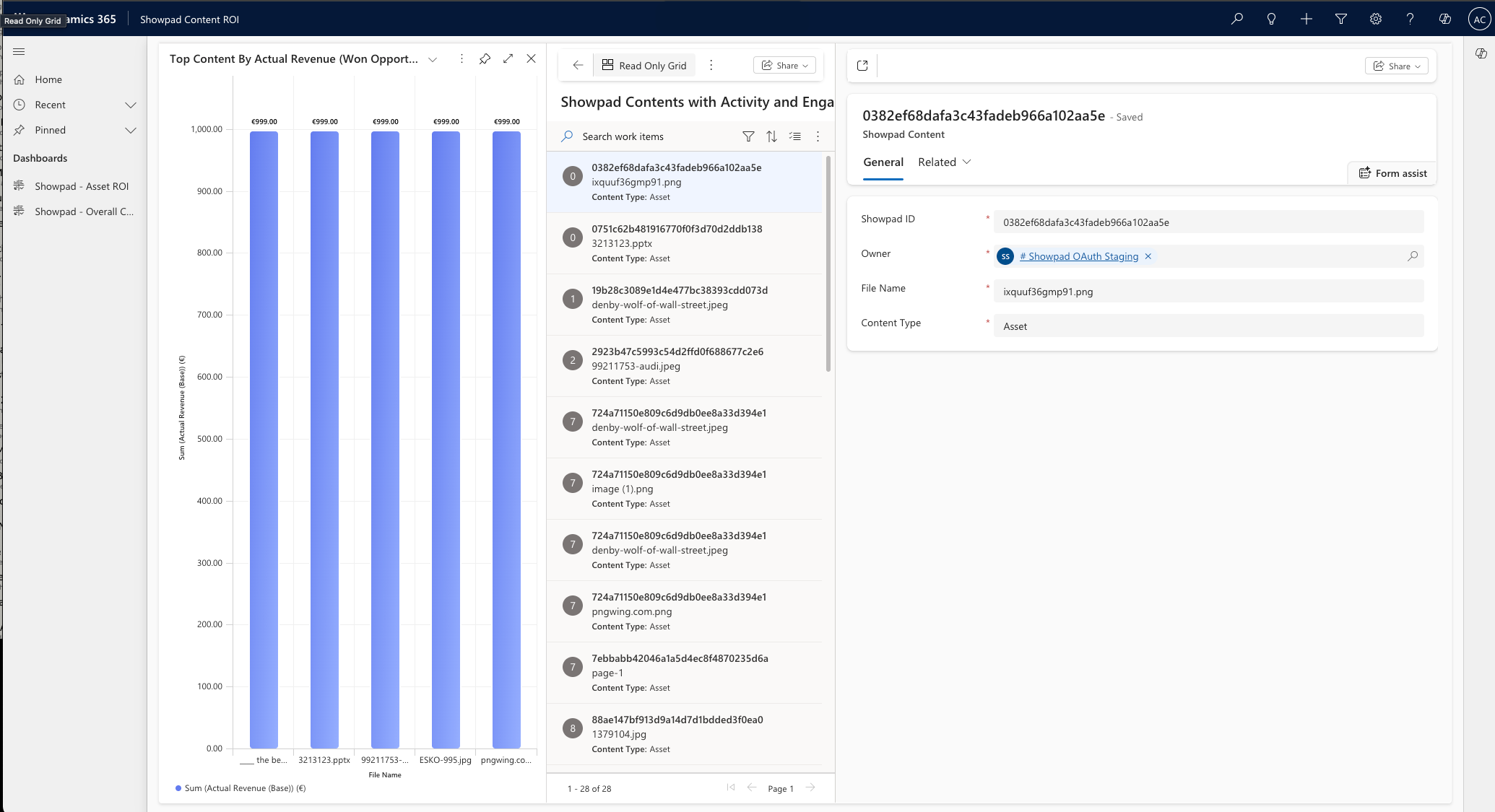The width and height of the screenshot is (1495, 812).
Task: Open the advanced filter funnel in header
Action: pos(1340,19)
